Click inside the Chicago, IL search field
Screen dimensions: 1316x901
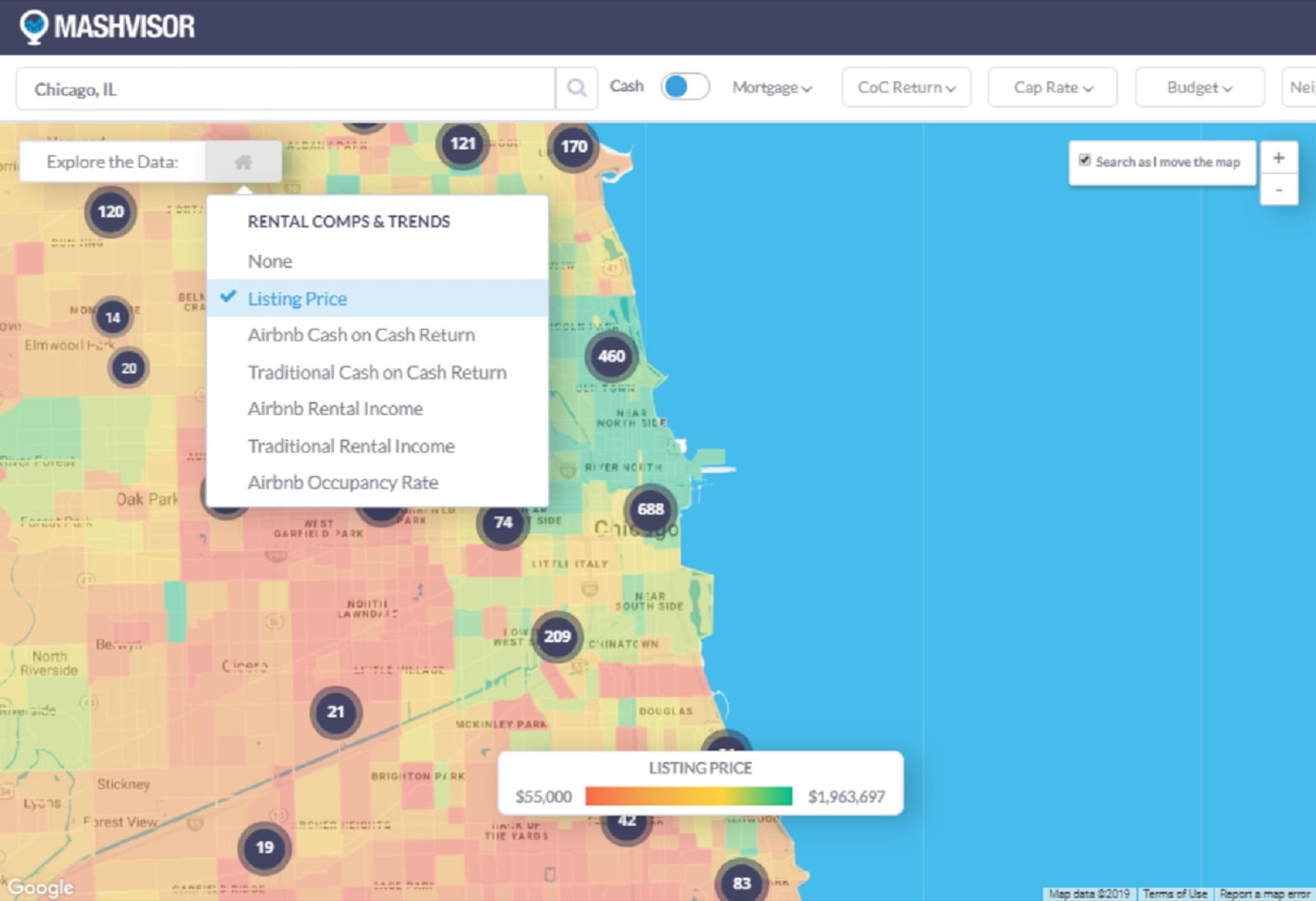tap(247, 89)
